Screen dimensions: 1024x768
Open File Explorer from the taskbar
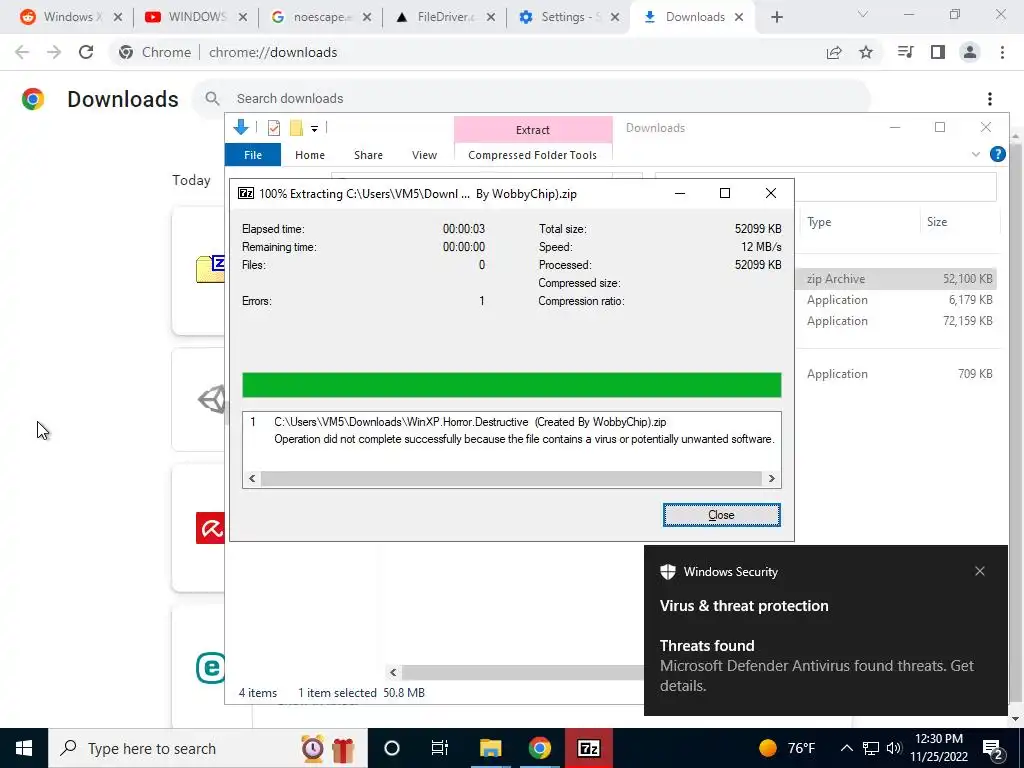490,748
